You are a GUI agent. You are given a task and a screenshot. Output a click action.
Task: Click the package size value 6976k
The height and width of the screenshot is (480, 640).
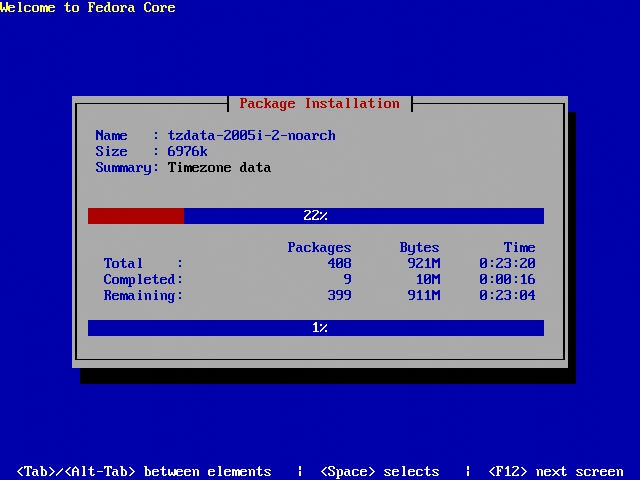pyautogui.click(x=187, y=151)
